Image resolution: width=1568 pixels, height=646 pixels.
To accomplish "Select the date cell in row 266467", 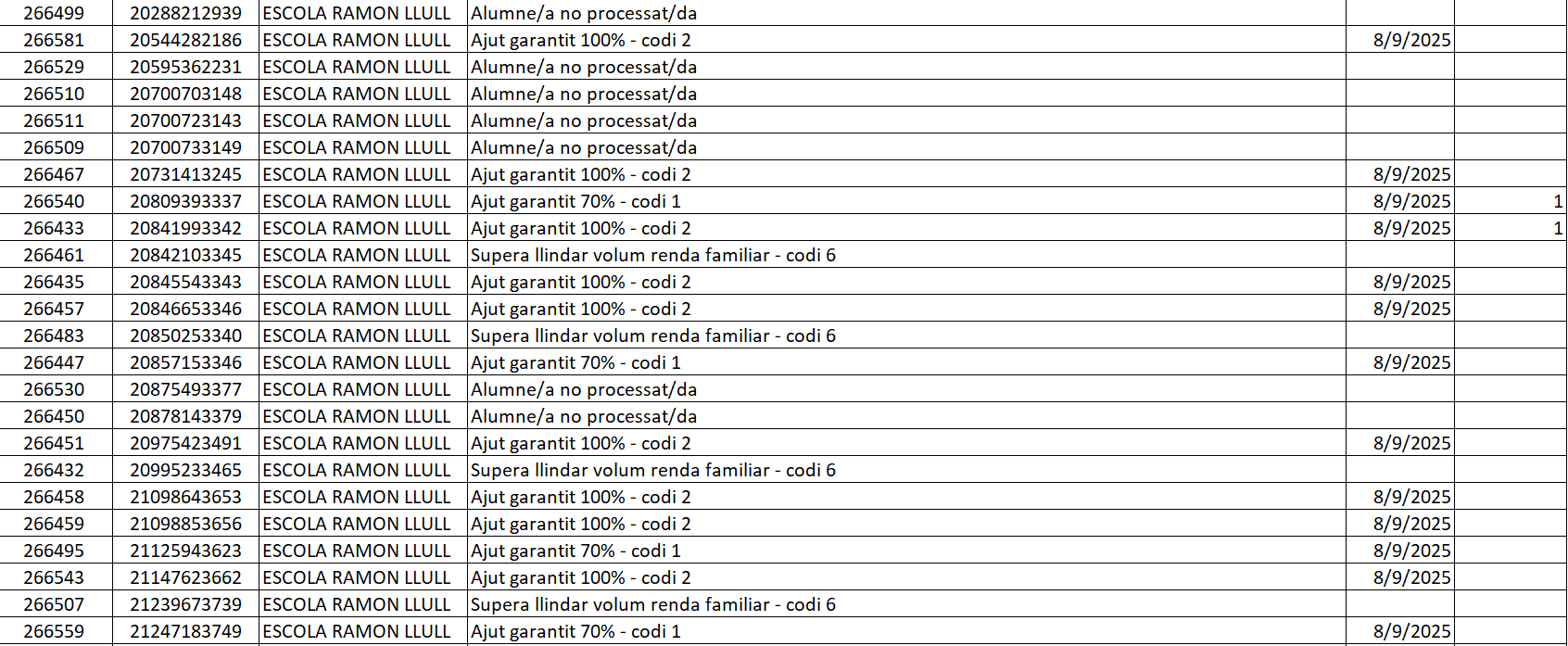I will pos(1411,174).
